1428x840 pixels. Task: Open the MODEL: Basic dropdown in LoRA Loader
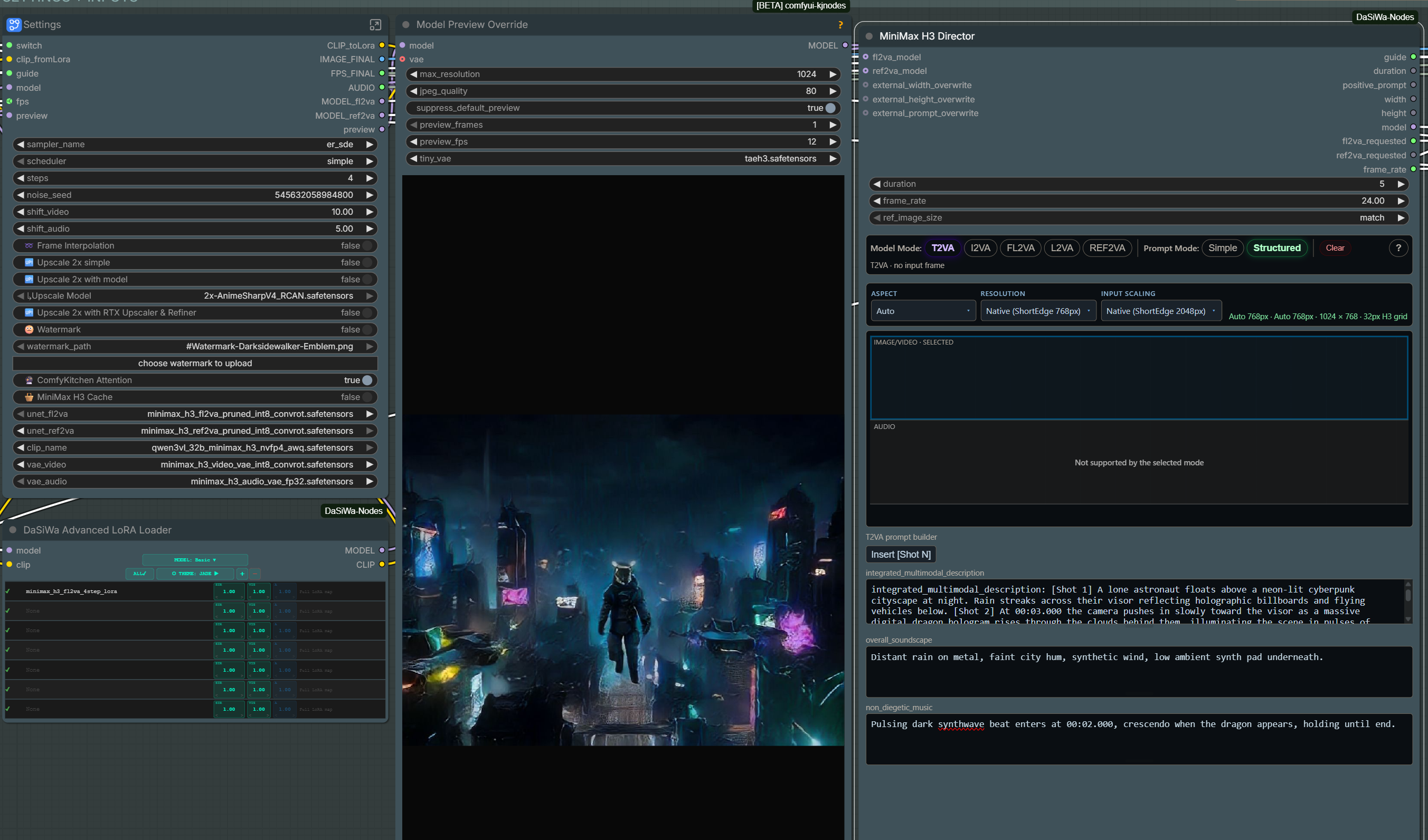[x=195, y=560]
